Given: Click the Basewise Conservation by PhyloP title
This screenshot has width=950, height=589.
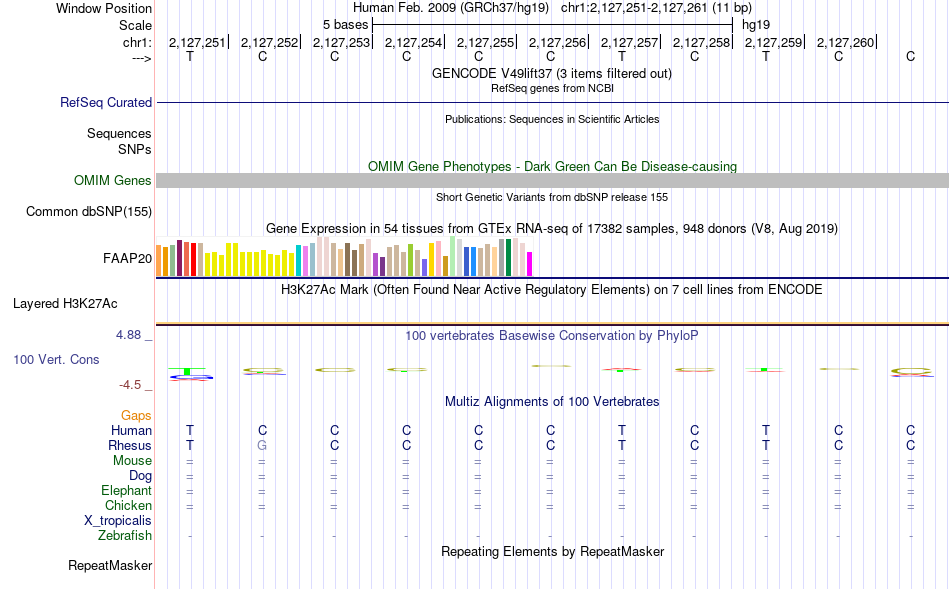Looking at the screenshot, I should pos(551,336).
